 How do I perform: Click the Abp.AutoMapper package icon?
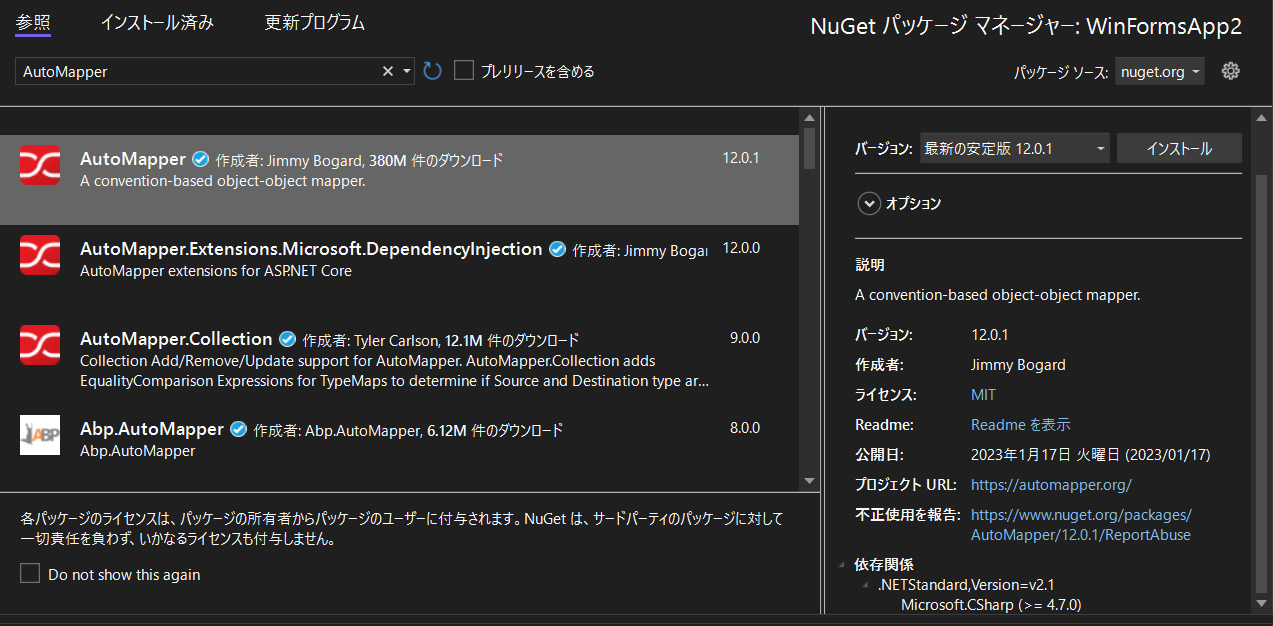(40, 435)
